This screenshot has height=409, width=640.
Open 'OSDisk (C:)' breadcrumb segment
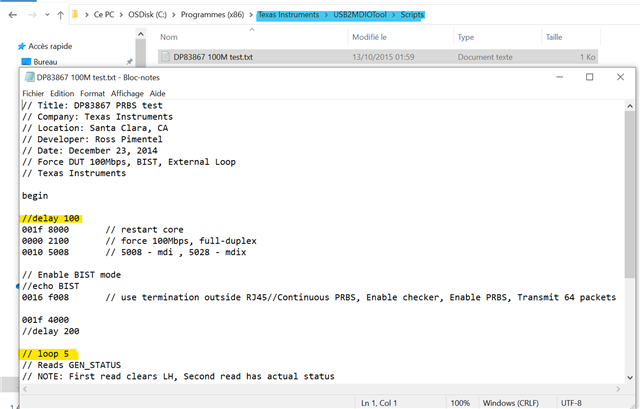[147, 15]
